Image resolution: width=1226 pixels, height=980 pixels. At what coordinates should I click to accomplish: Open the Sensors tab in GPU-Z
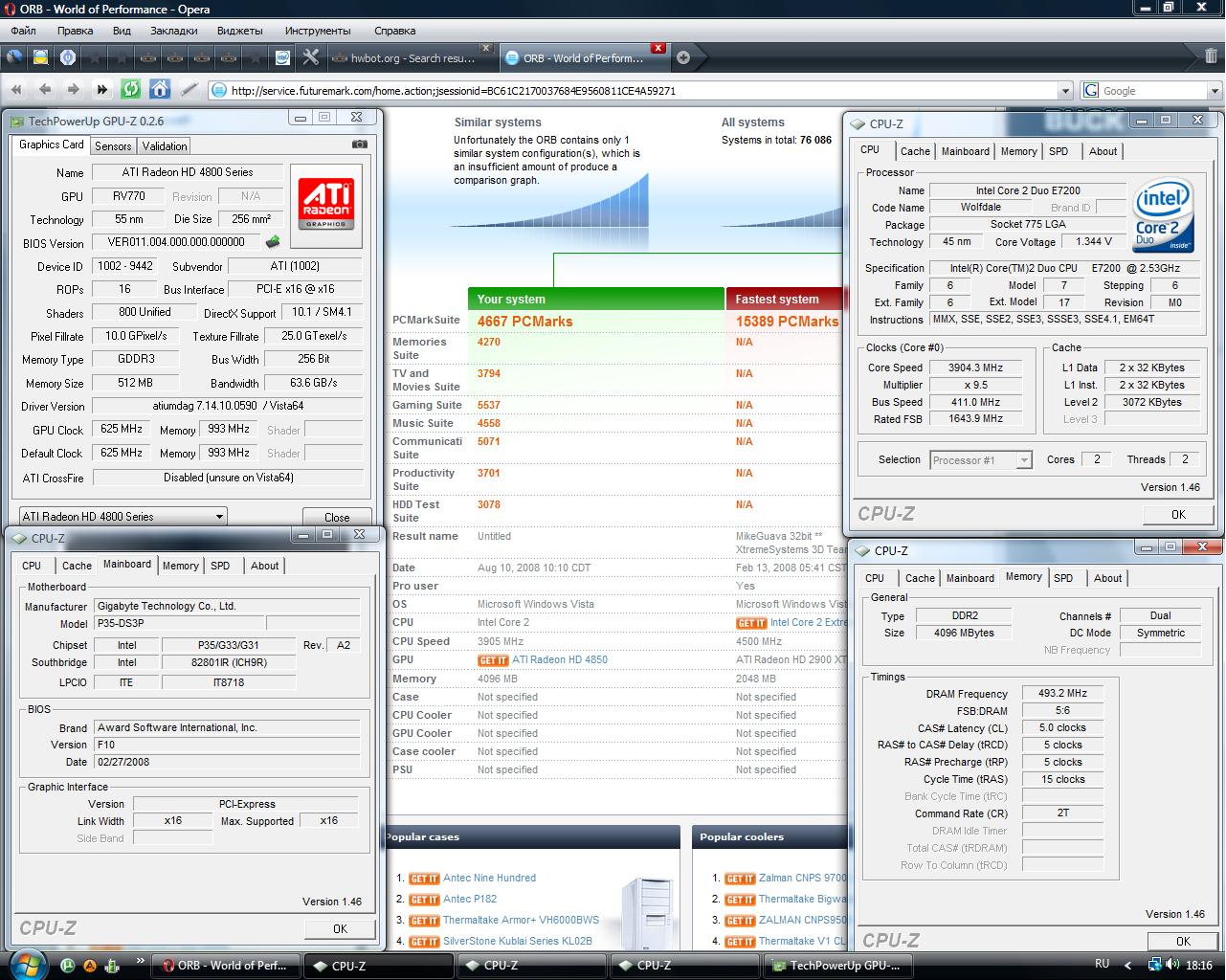[x=113, y=146]
